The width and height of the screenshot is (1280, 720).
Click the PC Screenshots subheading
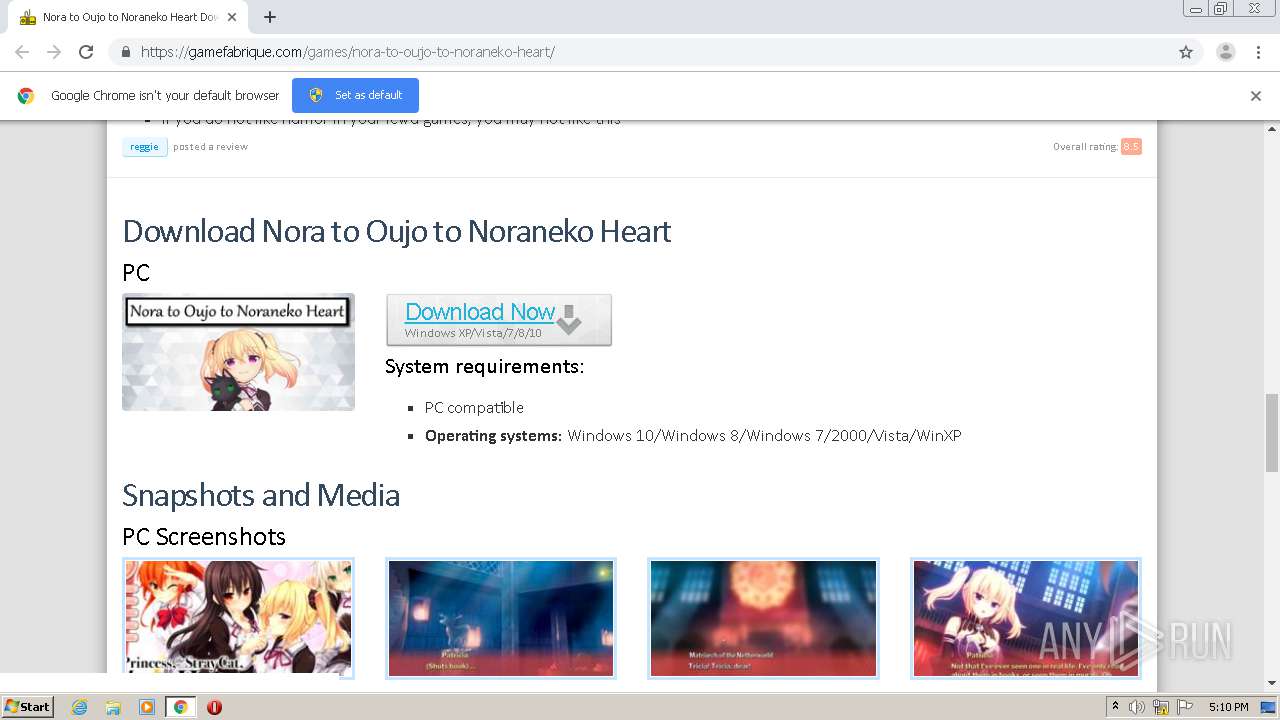(x=204, y=536)
